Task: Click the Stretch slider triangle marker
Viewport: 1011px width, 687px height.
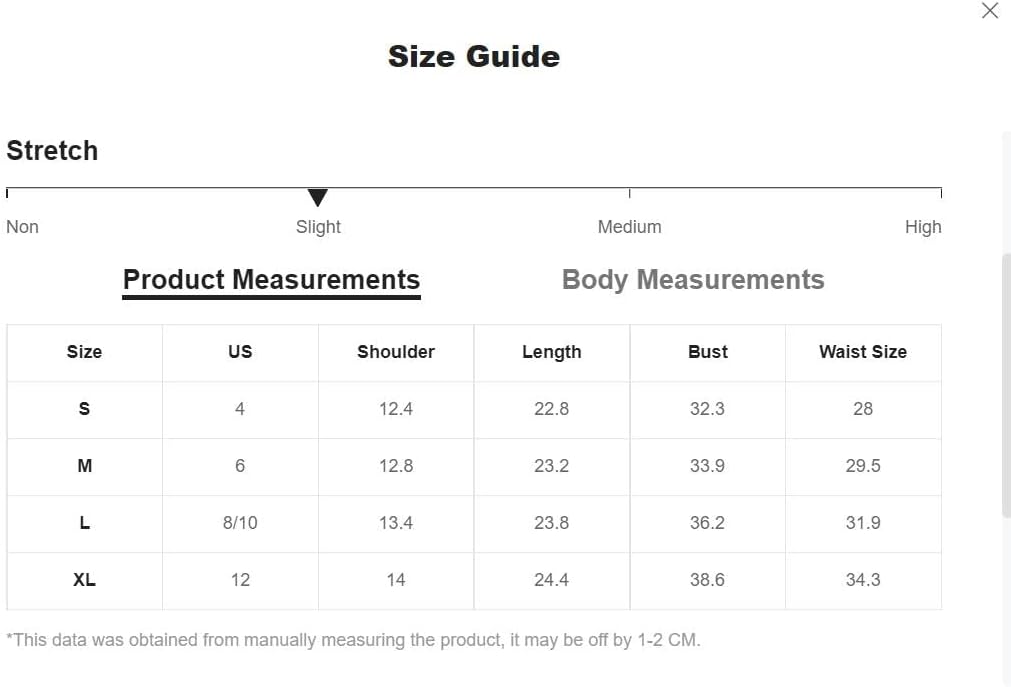Action: coord(318,198)
